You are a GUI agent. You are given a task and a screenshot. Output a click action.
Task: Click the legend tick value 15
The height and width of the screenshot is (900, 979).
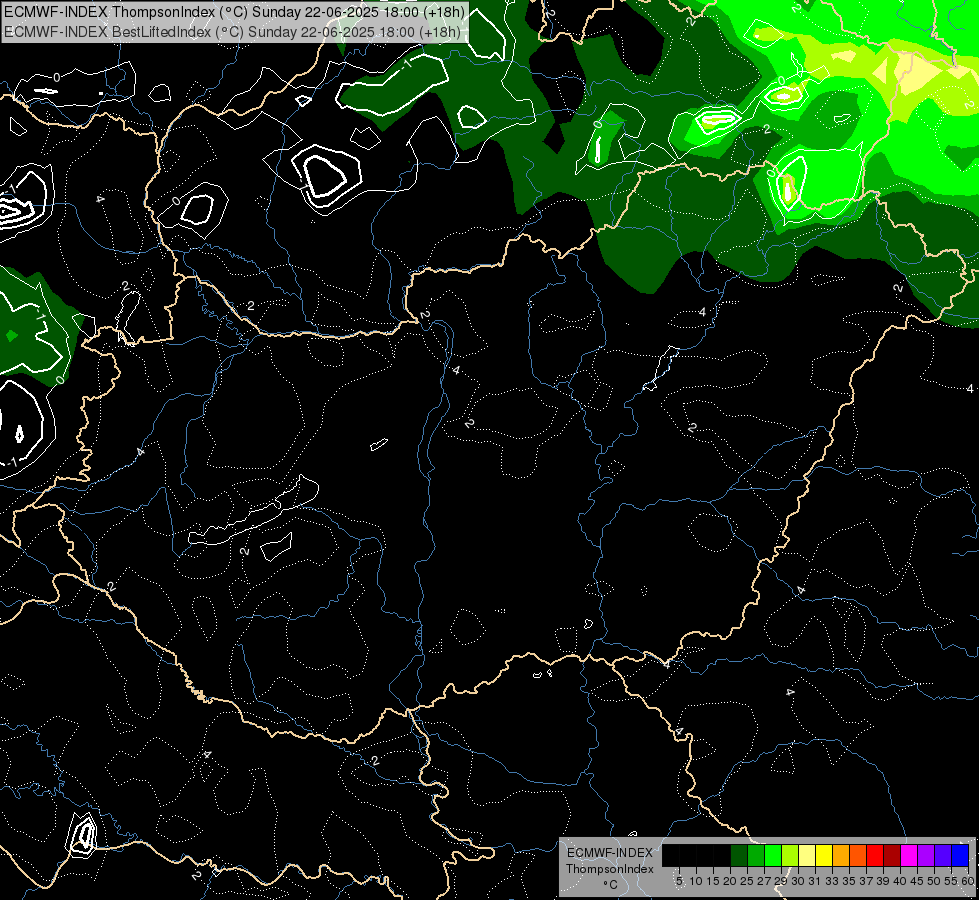pos(713,881)
